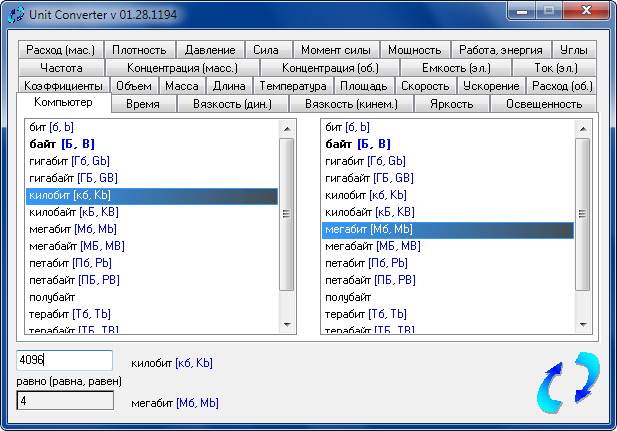Screen dimensions: 617x431
Task: Switch to the Давление tab
Action: tap(209, 50)
